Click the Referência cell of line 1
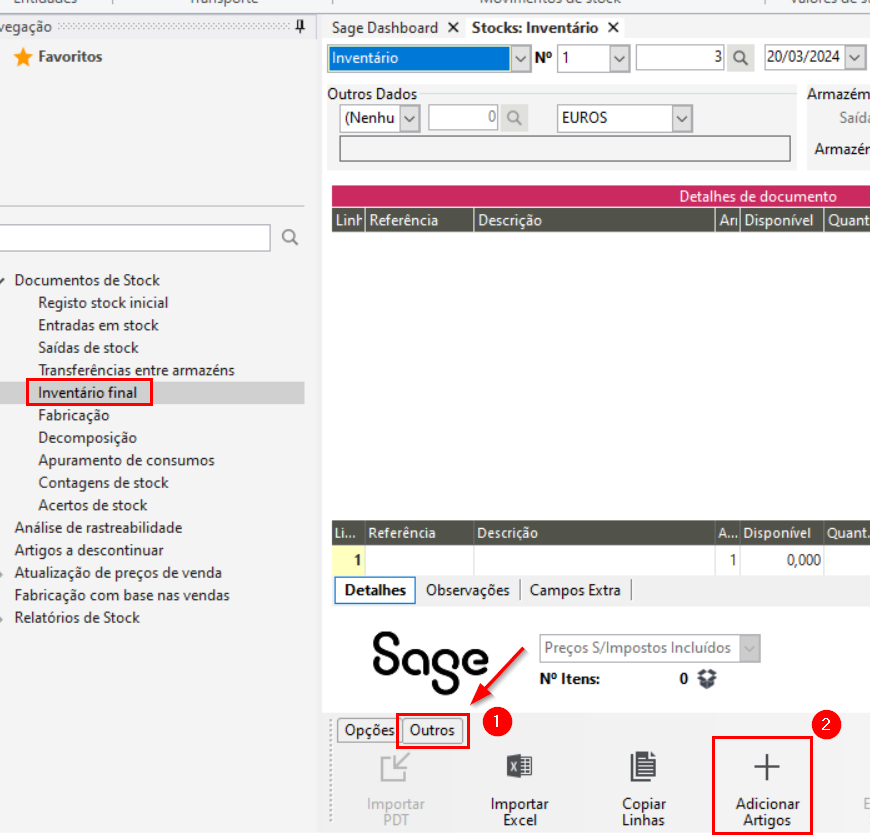870x837 pixels. [x=419, y=560]
